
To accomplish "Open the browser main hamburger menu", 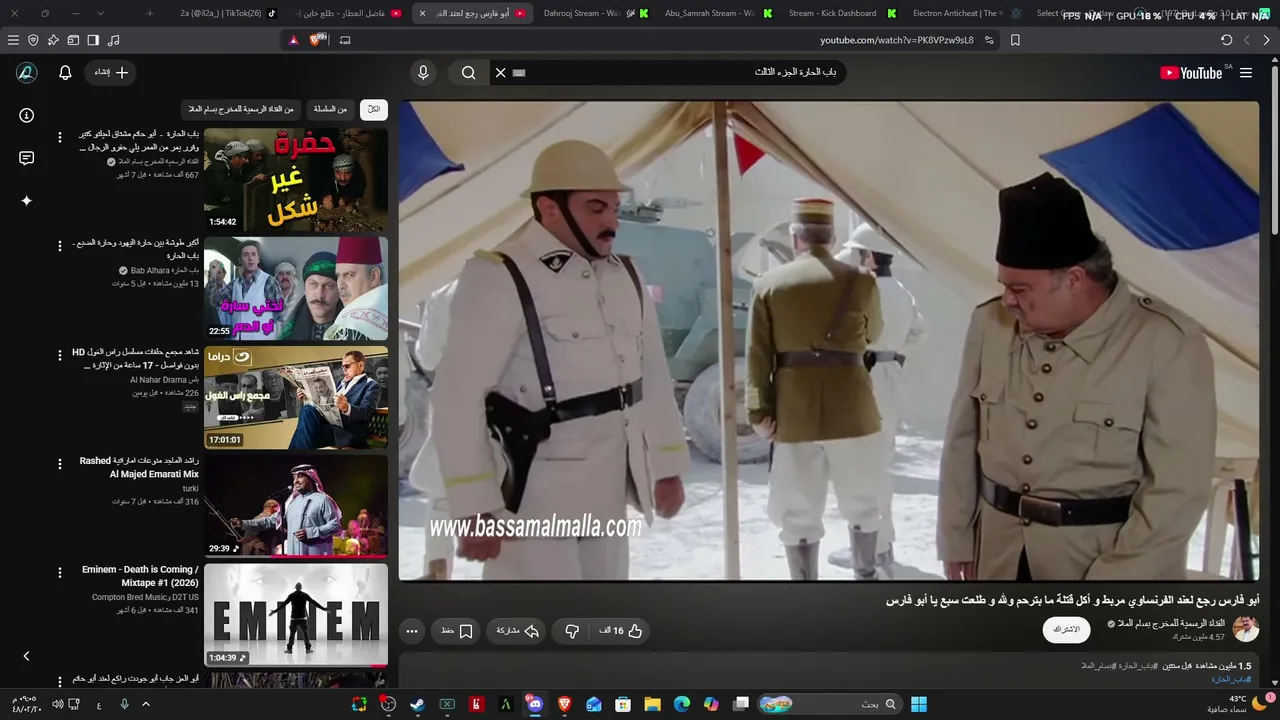I will click(13, 40).
